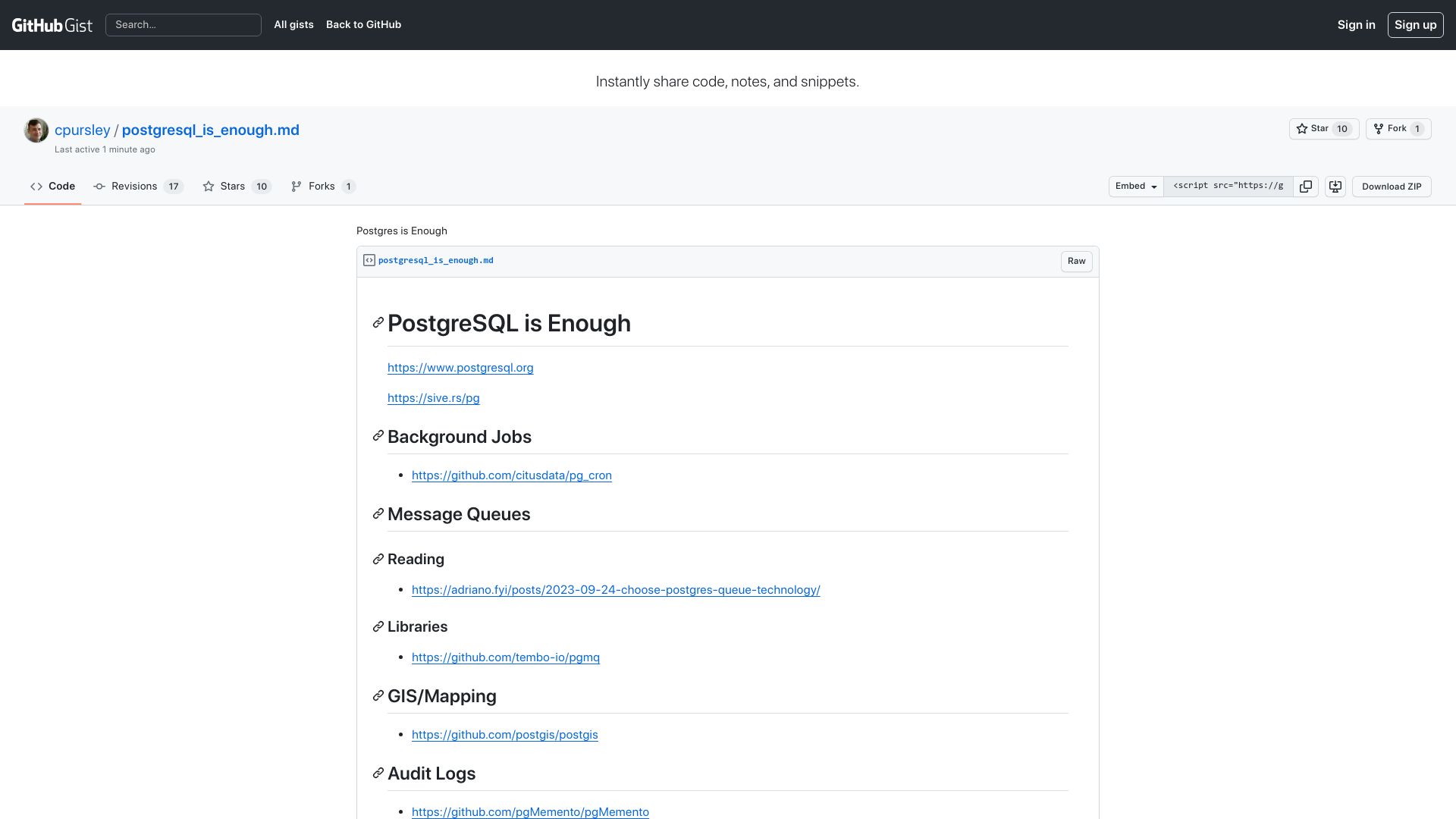Open the Code tab
Viewport: 1456px width, 819px height.
[x=52, y=187]
